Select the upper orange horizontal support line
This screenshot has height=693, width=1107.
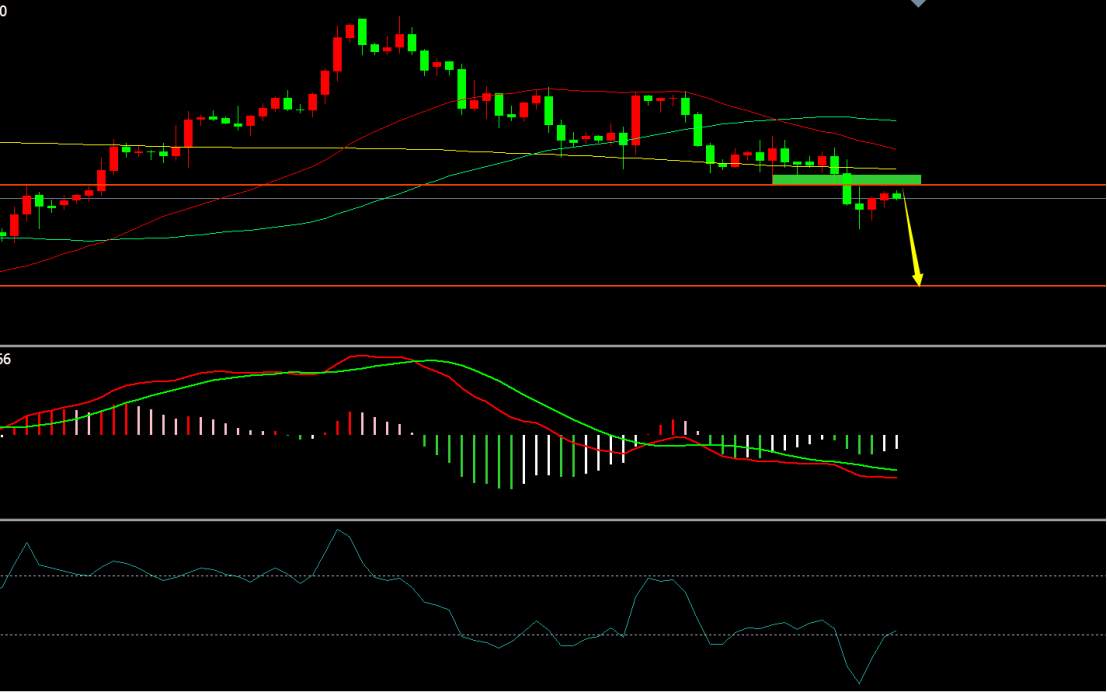[x=554, y=185]
